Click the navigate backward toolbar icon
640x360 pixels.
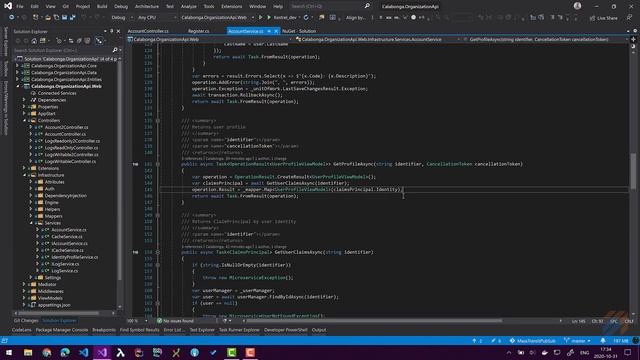(11, 18)
